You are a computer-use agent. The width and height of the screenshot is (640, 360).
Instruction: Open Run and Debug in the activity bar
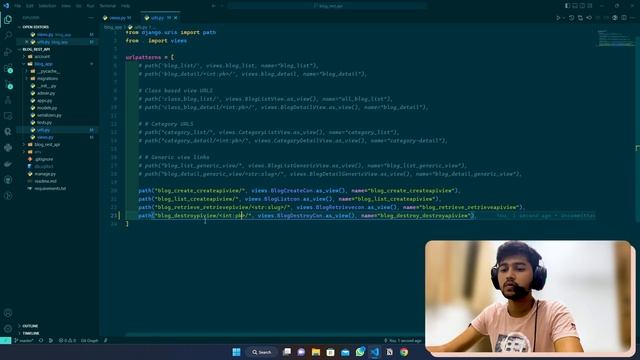[8, 52]
